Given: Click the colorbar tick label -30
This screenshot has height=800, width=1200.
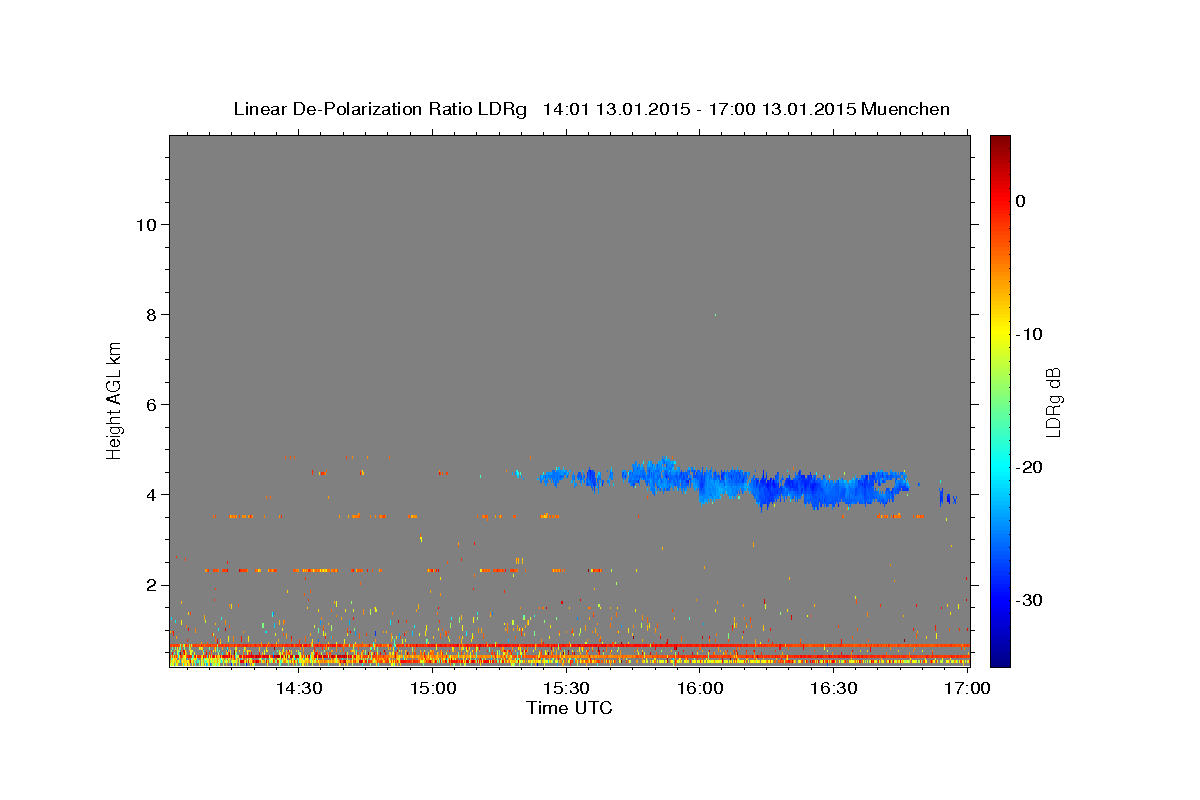Looking at the screenshot, I should tap(1029, 600).
